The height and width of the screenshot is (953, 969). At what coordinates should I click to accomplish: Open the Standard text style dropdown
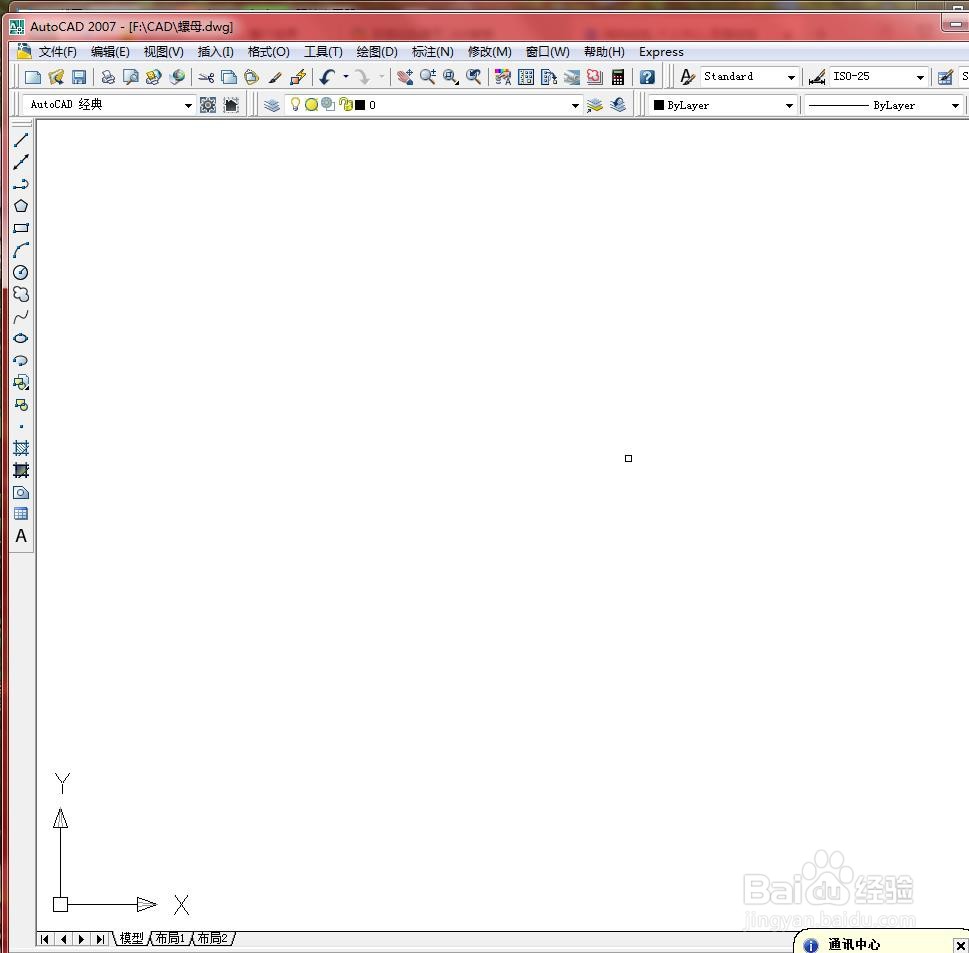point(791,77)
